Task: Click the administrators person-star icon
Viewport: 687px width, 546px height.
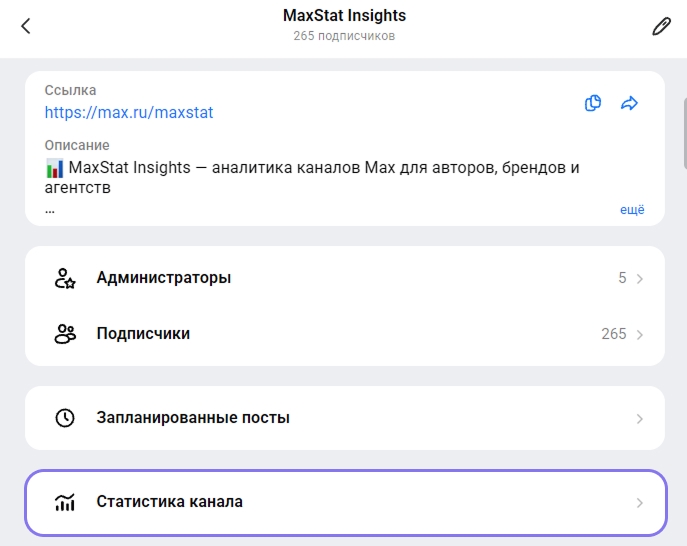Action: click(x=65, y=278)
